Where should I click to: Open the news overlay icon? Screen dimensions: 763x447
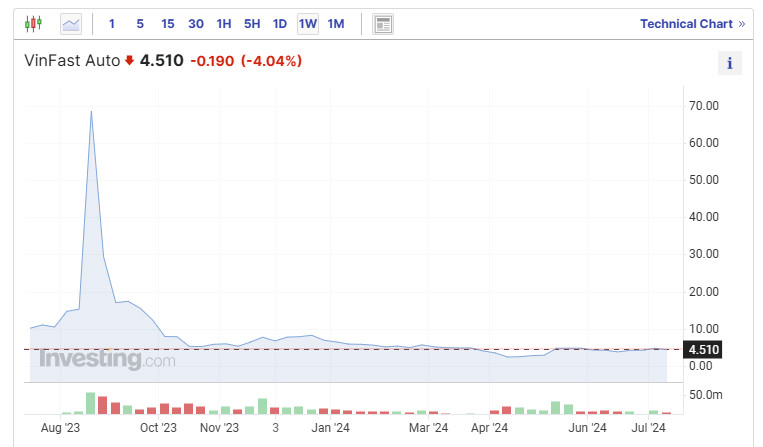(383, 24)
